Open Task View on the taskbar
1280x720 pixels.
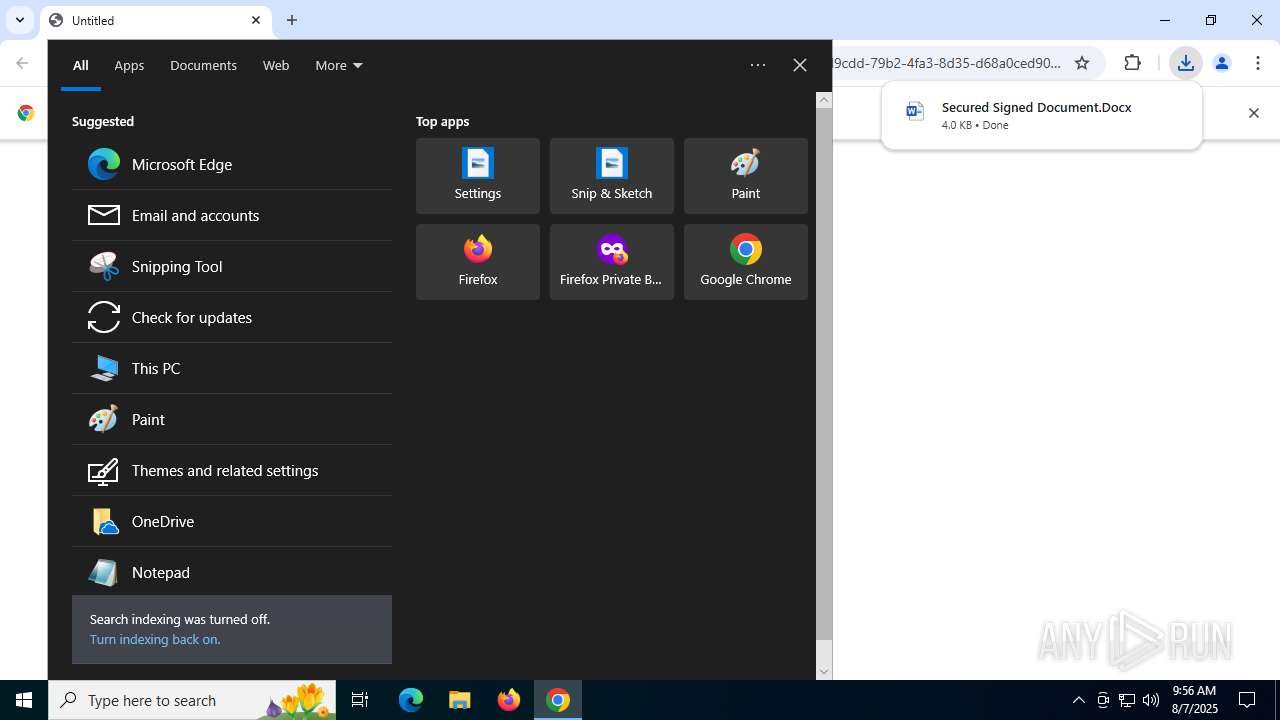360,700
